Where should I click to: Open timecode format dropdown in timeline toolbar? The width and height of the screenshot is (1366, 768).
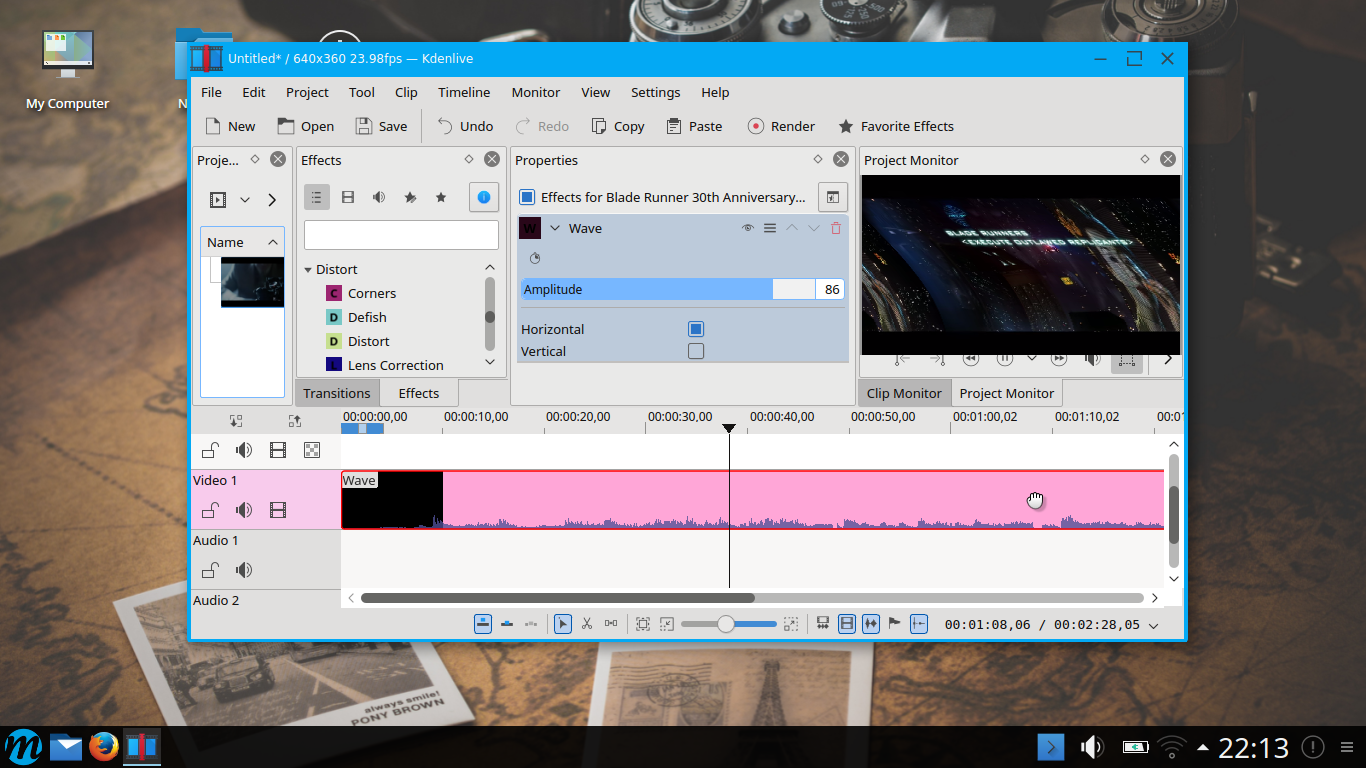coord(1154,625)
